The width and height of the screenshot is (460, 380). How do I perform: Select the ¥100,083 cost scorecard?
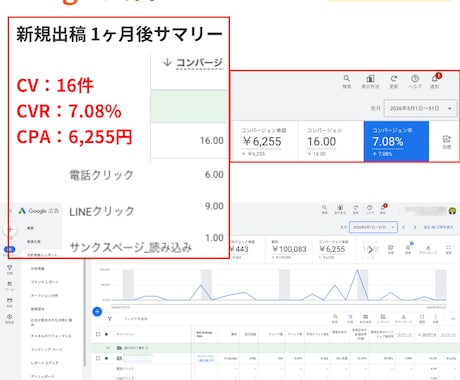click(x=289, y=248)
